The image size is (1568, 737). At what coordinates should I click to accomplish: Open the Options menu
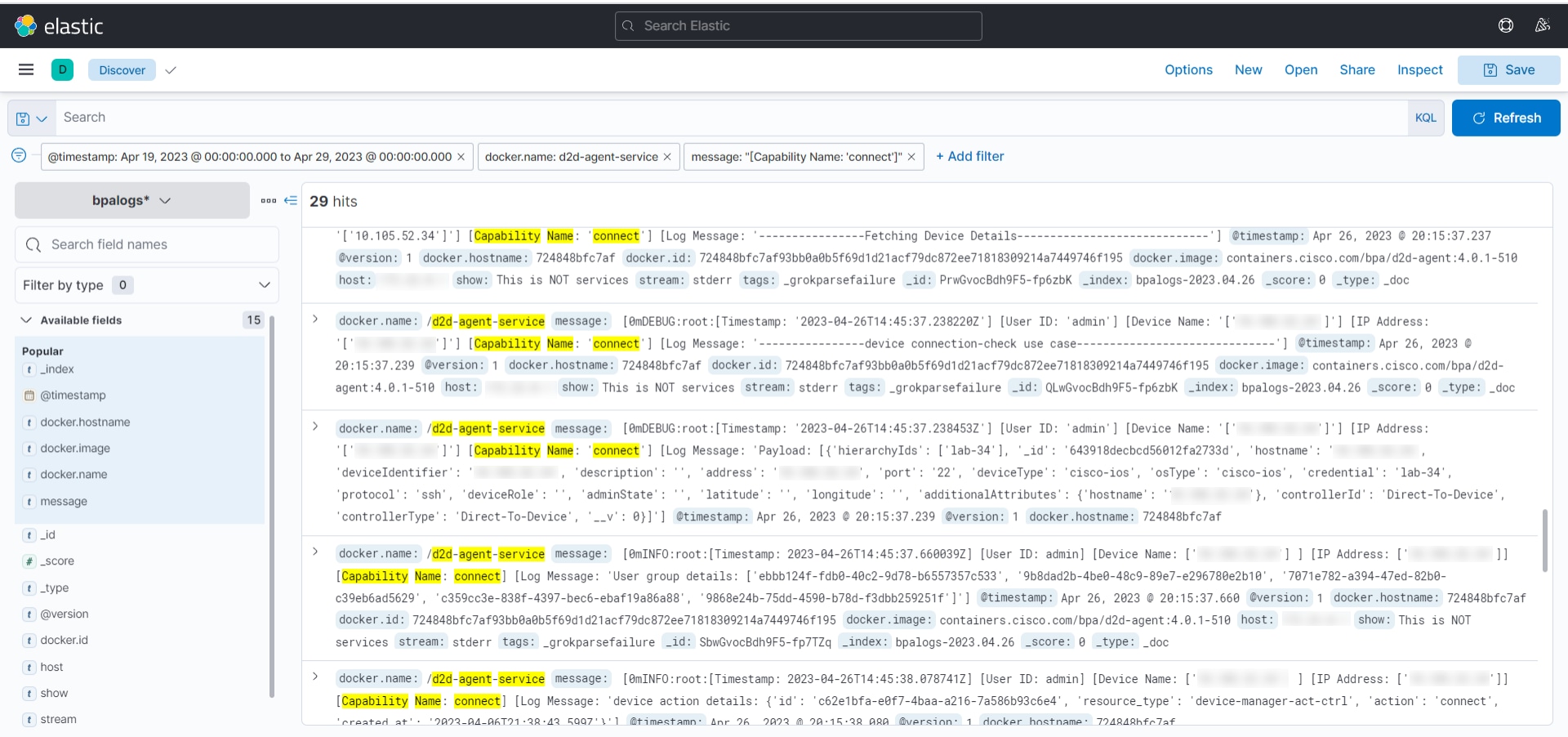point(1188,70)
